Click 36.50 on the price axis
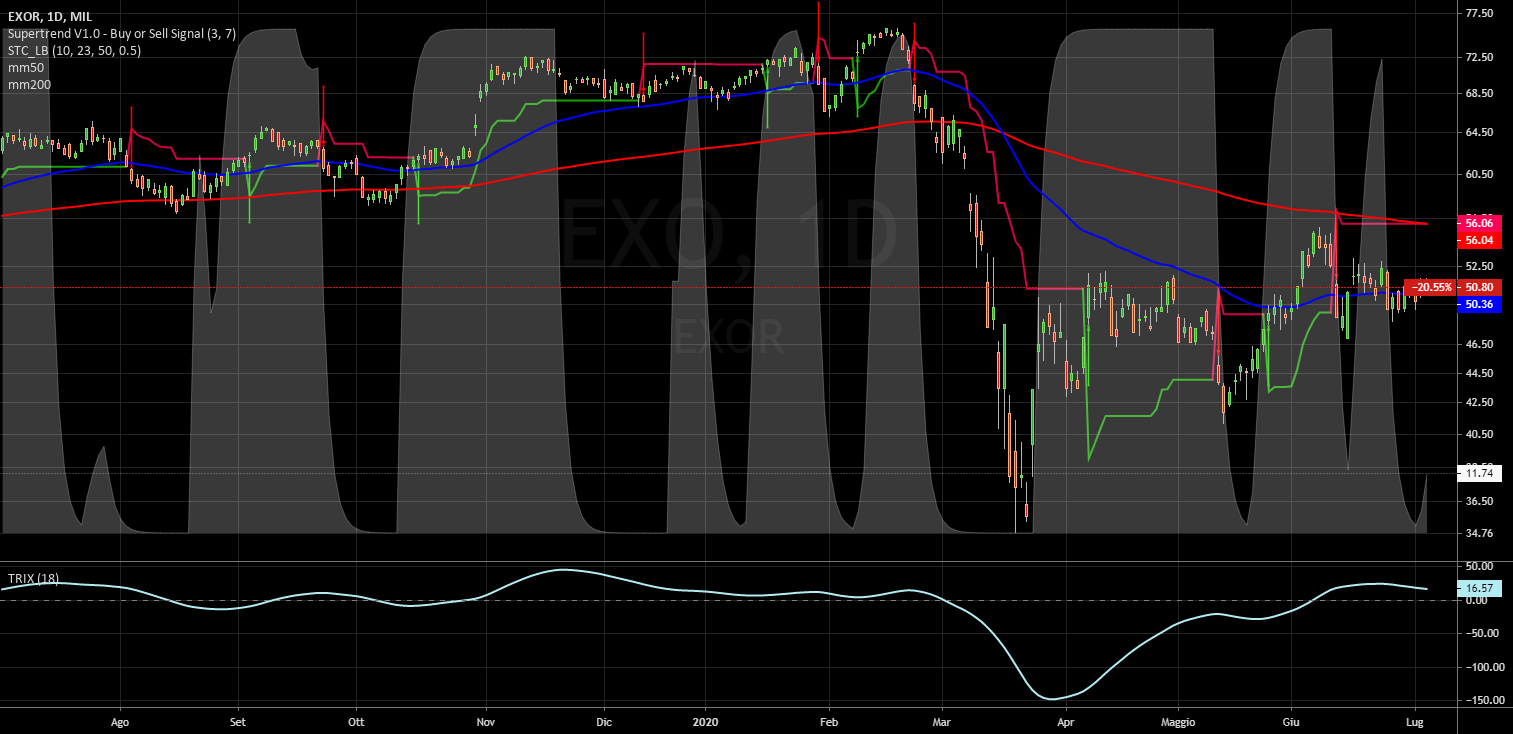The image size is (1513, 734). (x=1479, y=501)
